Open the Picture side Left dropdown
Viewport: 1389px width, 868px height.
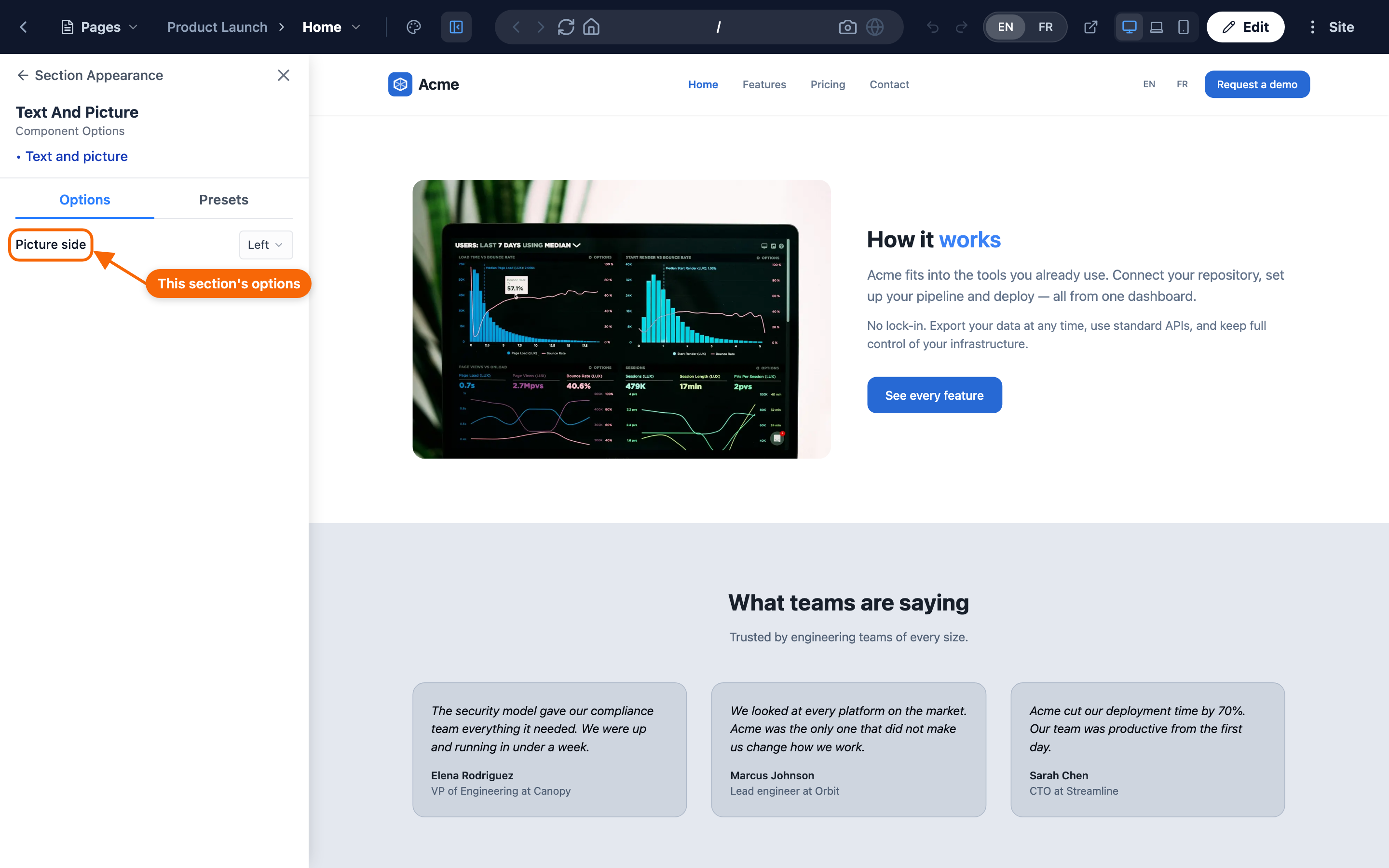266,244
